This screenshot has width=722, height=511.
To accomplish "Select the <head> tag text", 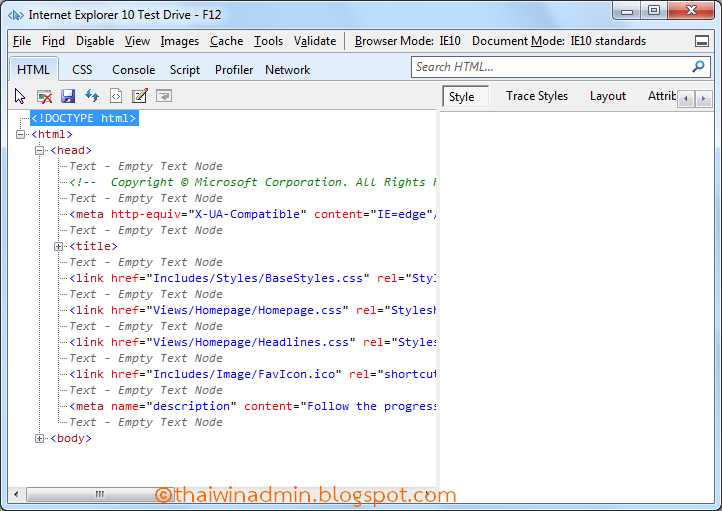I will click(x=71, y=151).
